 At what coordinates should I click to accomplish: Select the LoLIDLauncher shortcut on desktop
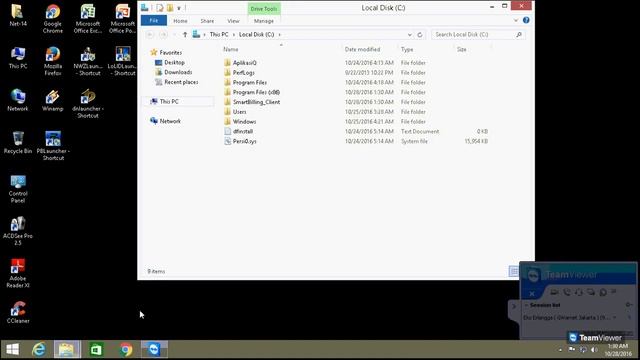point(122,61)
